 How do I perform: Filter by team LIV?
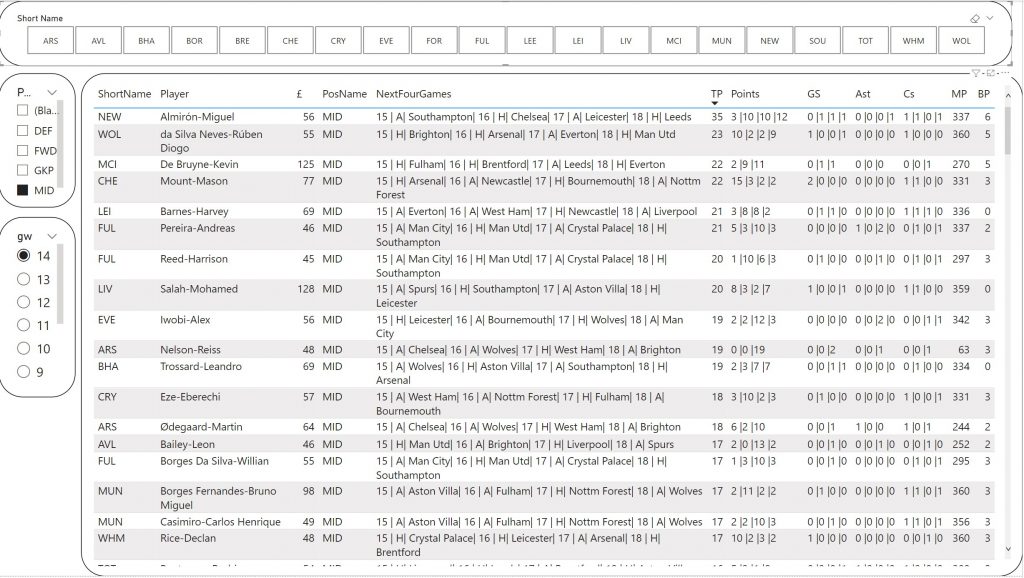[626, 40]
